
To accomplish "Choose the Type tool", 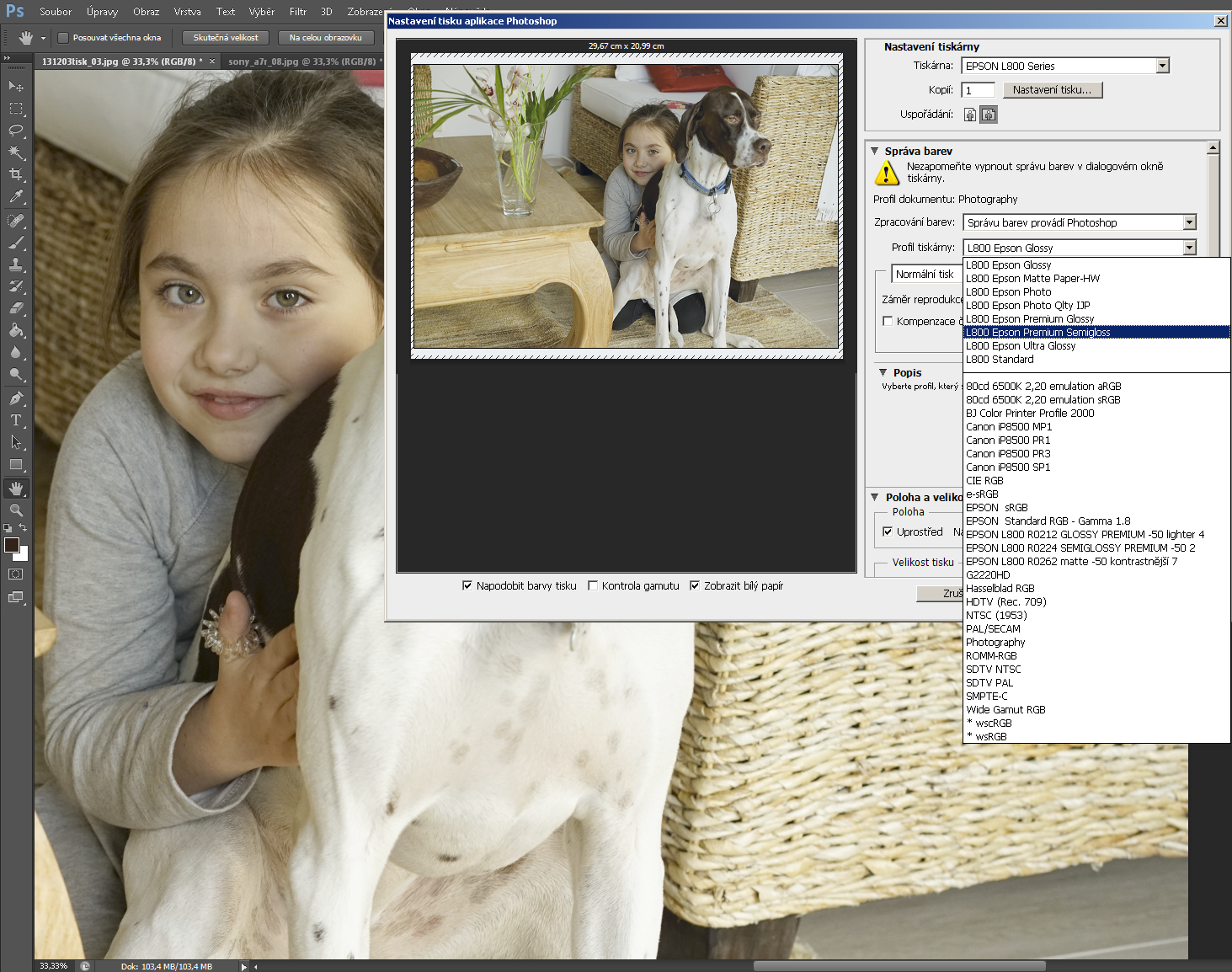I will tap(16, 420).
